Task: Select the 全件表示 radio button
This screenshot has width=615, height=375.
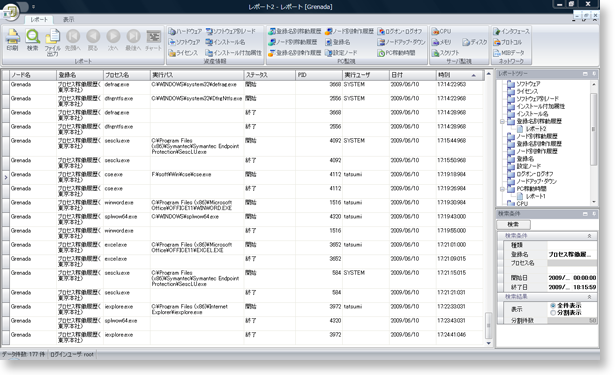Action: point(553,306)
